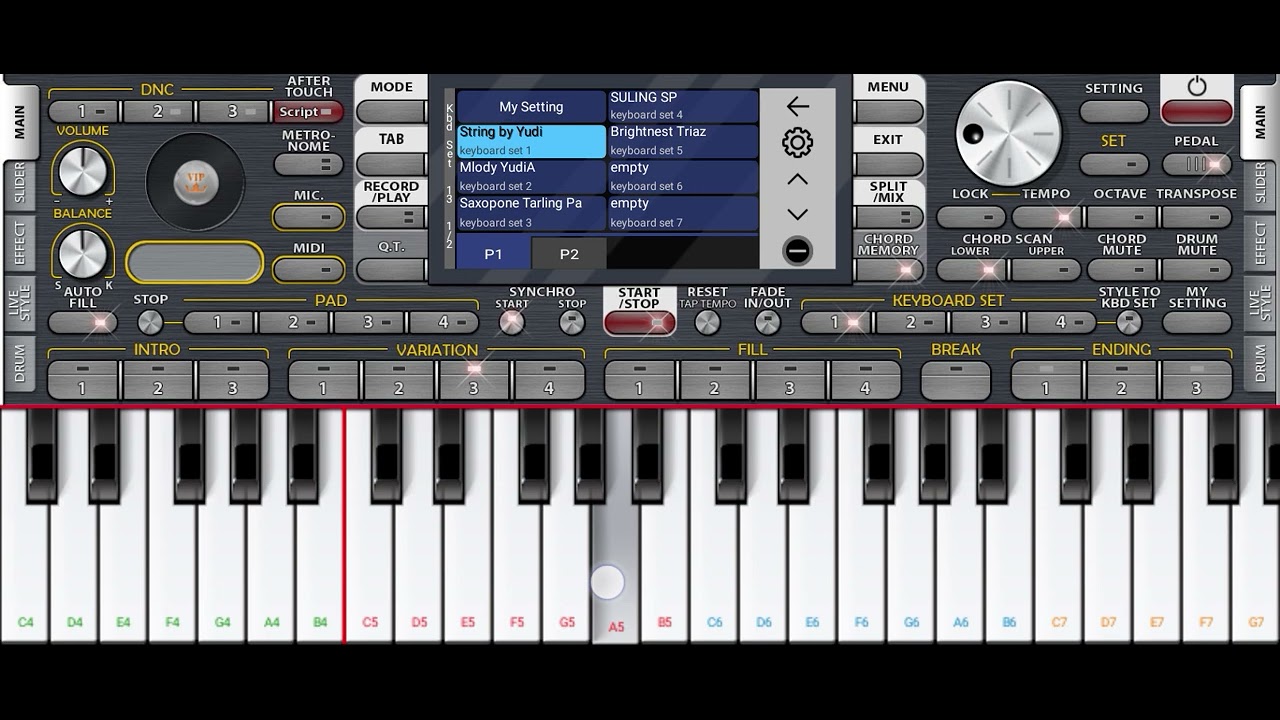Screen dimensions: 1280x720
Task: Select DNC button 2
Action: (158, 112)
